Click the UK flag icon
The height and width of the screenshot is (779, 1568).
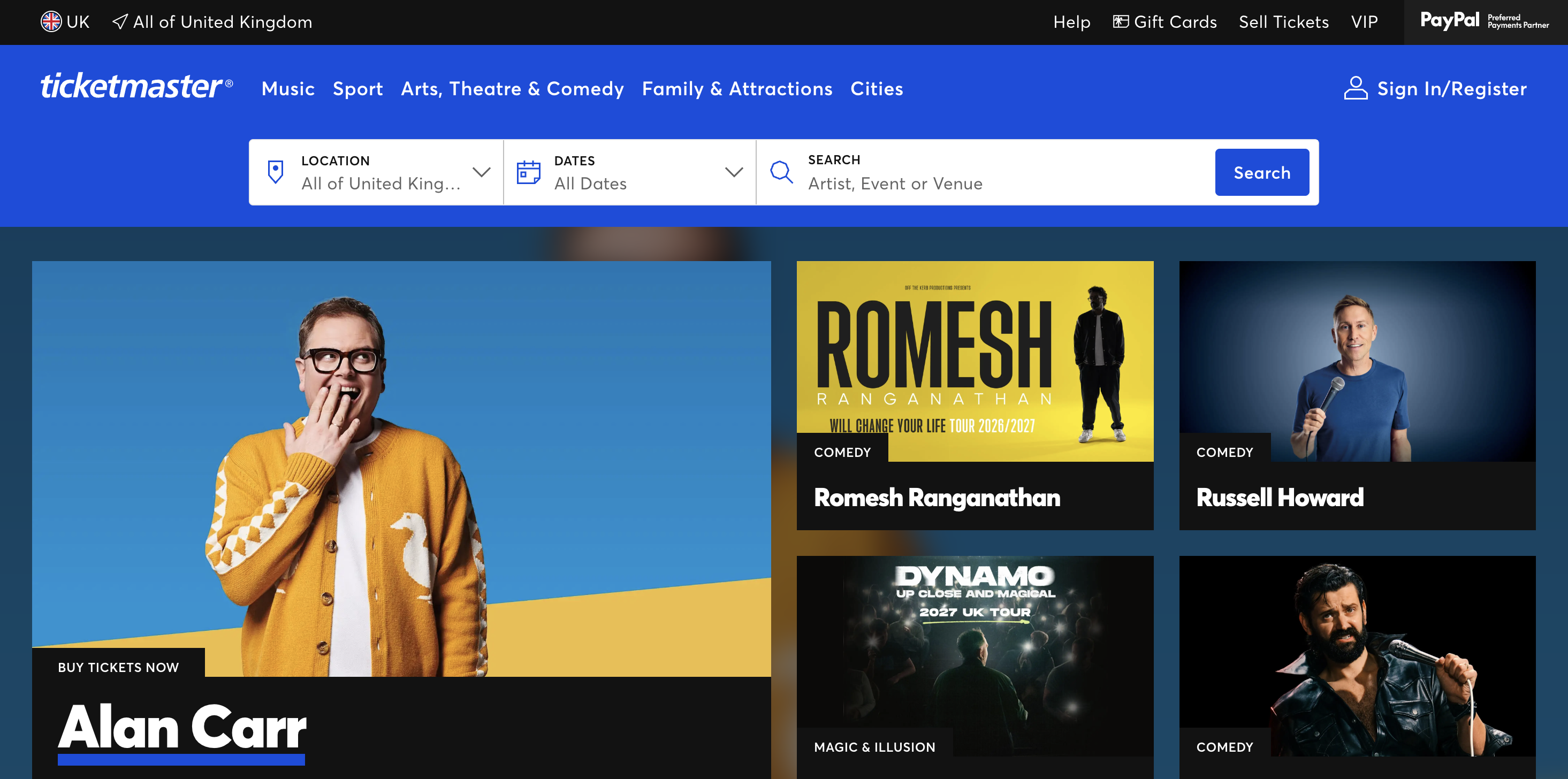coord(51,22)
